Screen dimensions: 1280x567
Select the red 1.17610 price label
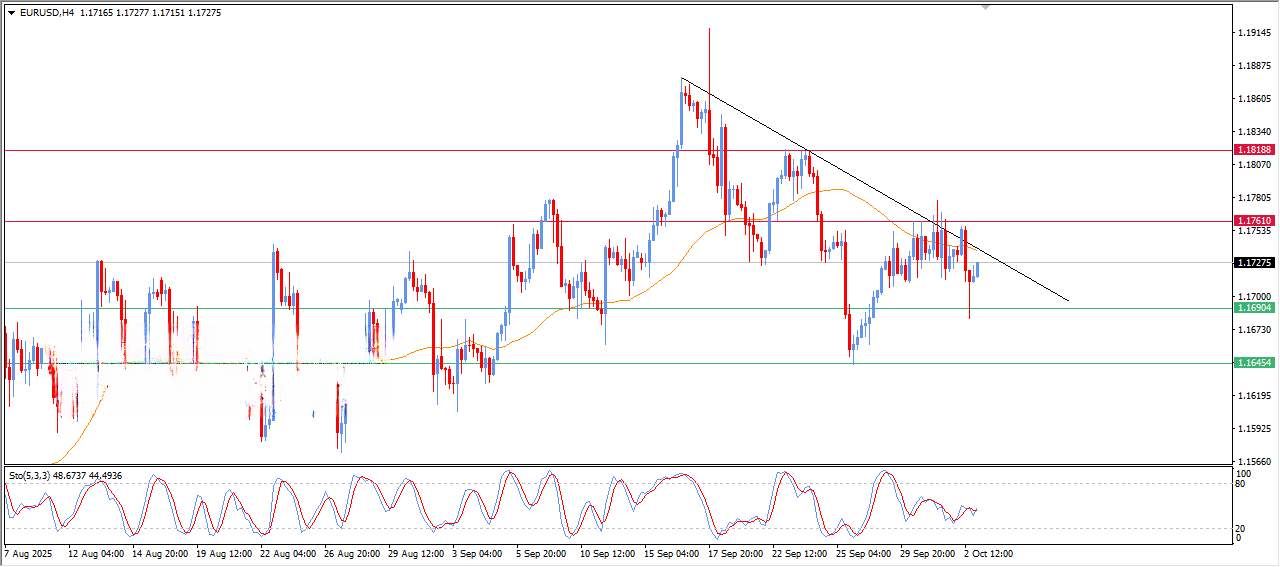point(1253,221)
